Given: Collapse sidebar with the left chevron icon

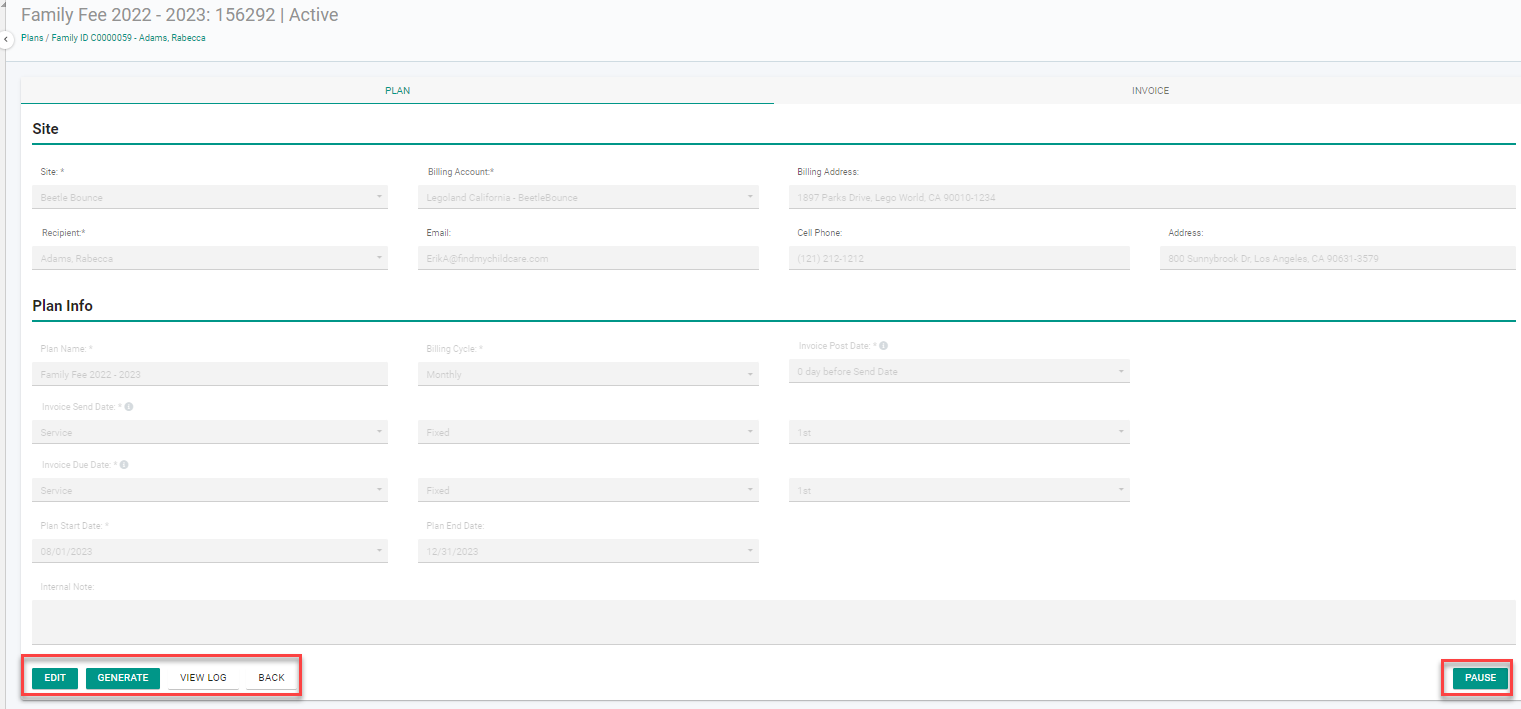Looking at the screenshot, I should 5,39.
